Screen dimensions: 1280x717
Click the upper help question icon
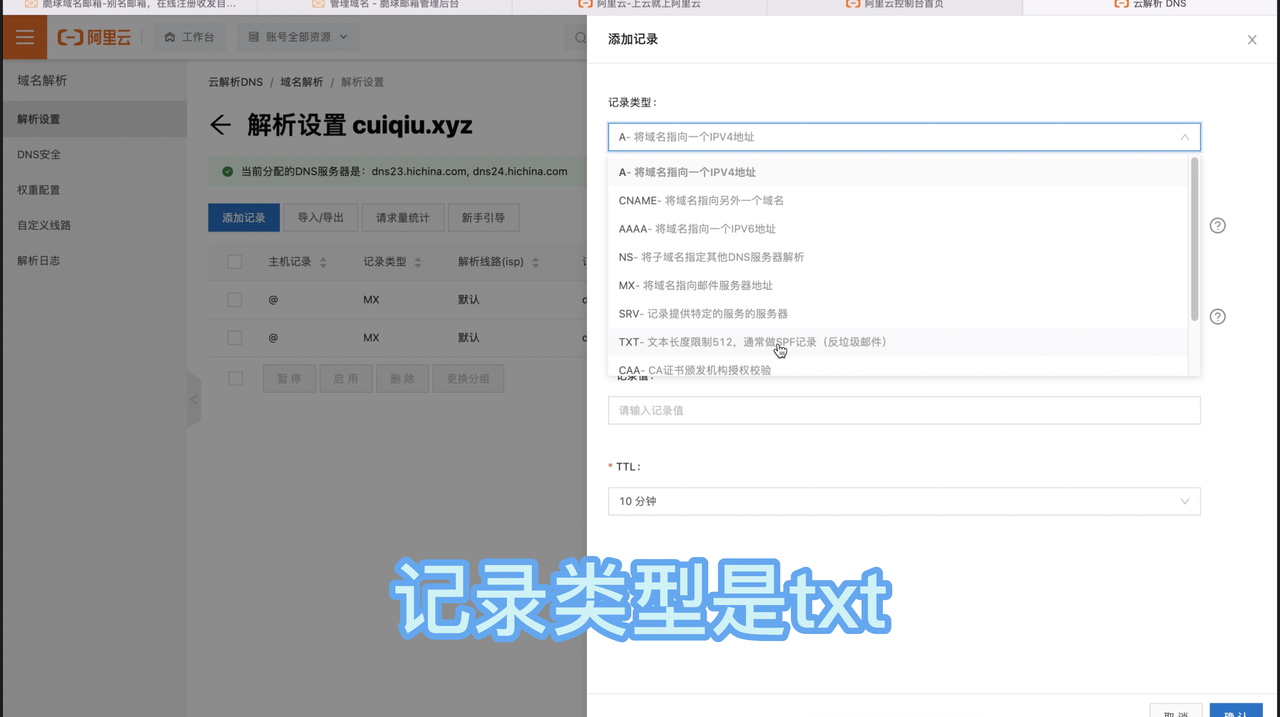(x=1217, y=225)
